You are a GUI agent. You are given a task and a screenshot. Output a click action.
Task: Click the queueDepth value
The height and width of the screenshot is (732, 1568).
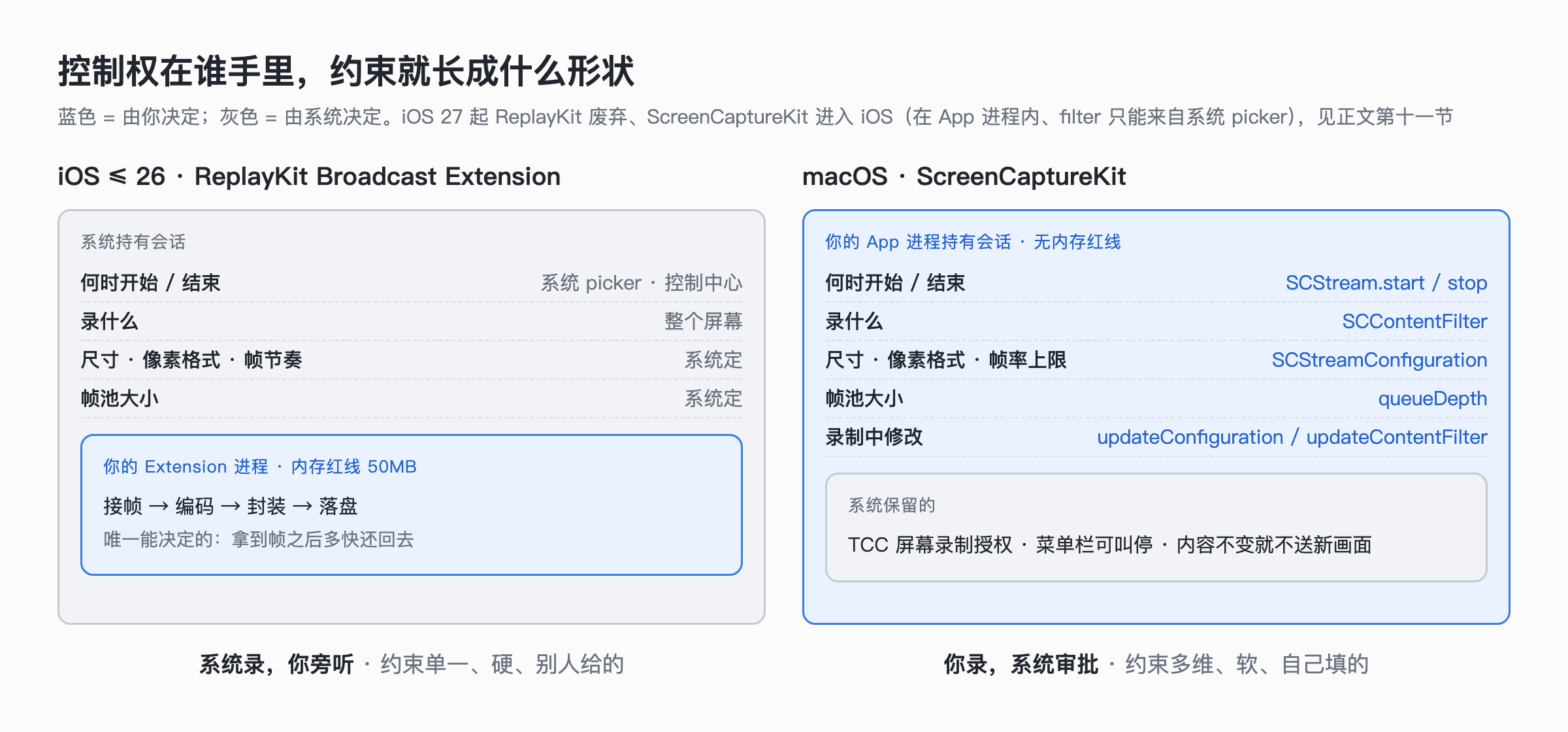click(1433, 398)
